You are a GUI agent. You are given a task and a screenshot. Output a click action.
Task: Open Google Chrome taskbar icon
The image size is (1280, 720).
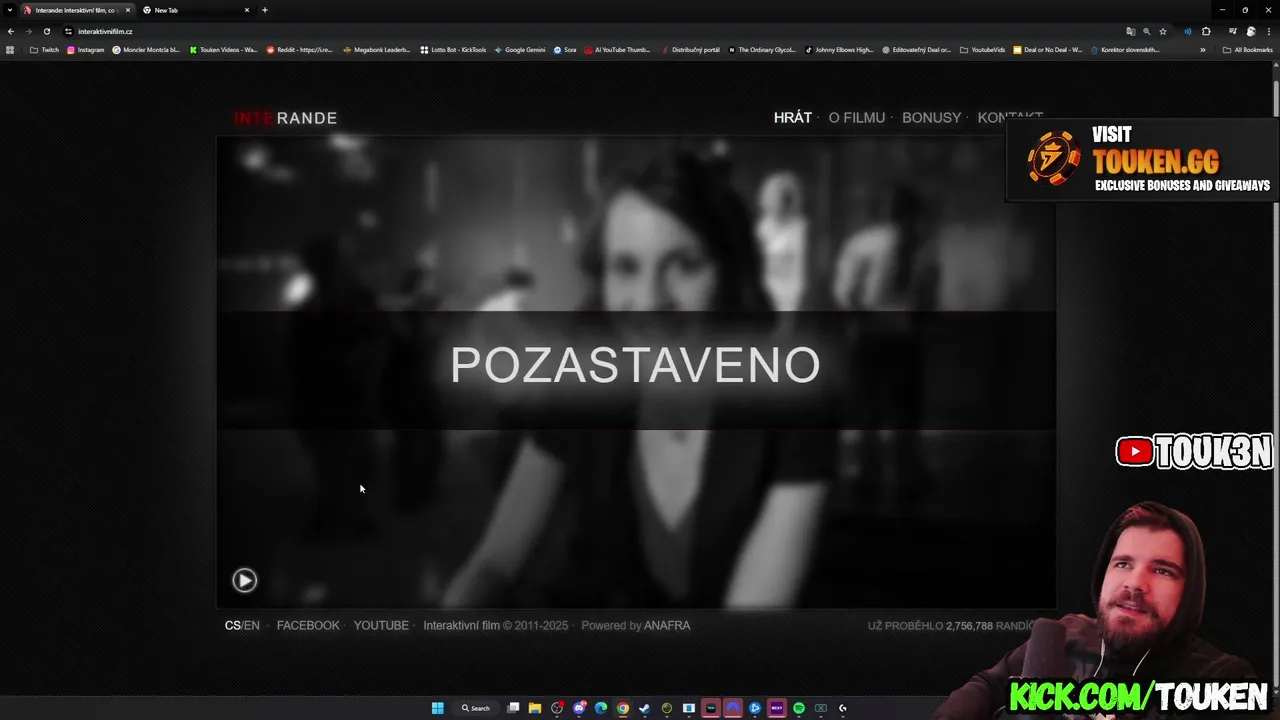623,708
